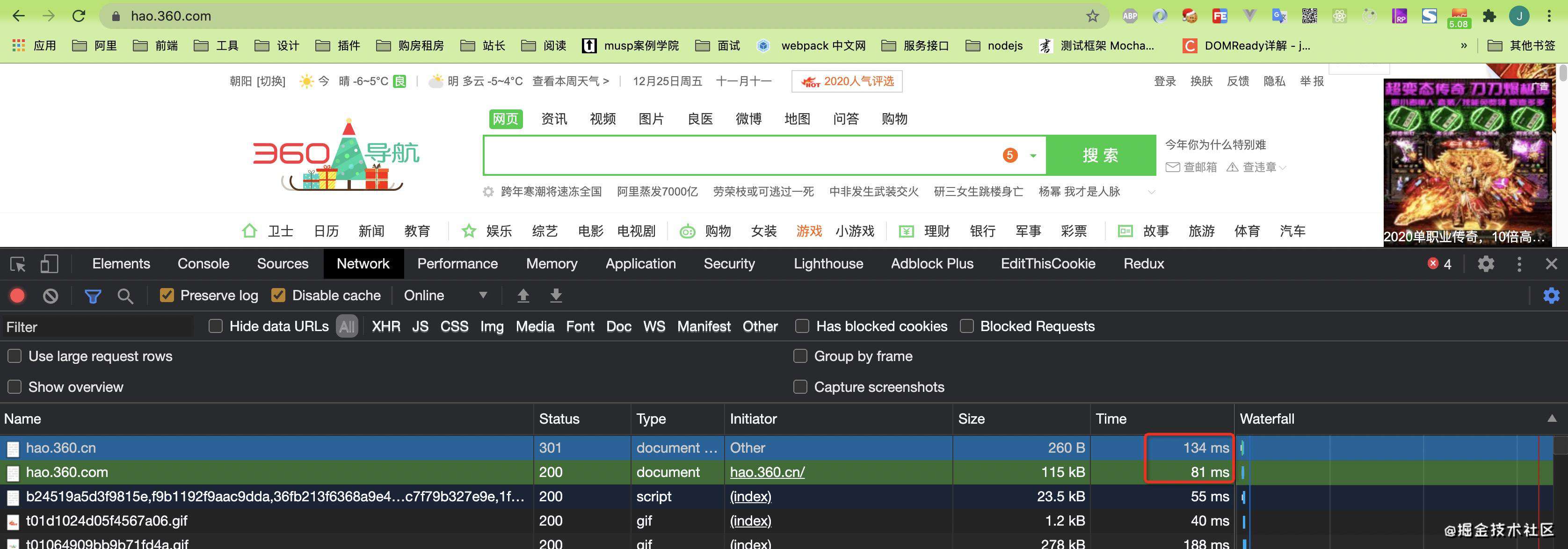1568x549 pixels.
Task: Switch to the Application tab
Action: click(640, 264)
